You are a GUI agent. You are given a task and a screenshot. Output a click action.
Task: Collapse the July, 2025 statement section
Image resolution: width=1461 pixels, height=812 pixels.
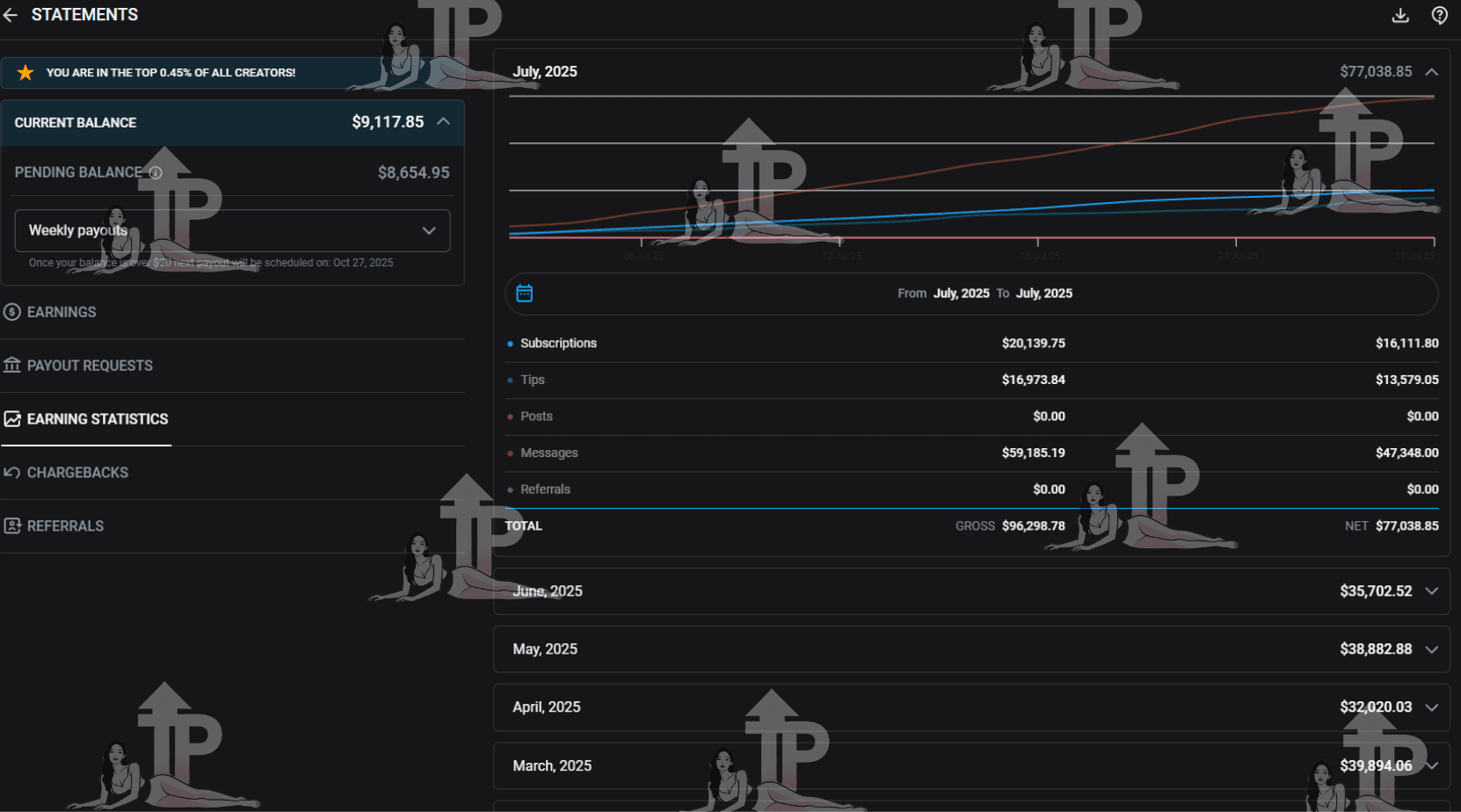pyautogui.click(x=1432, y=71)
